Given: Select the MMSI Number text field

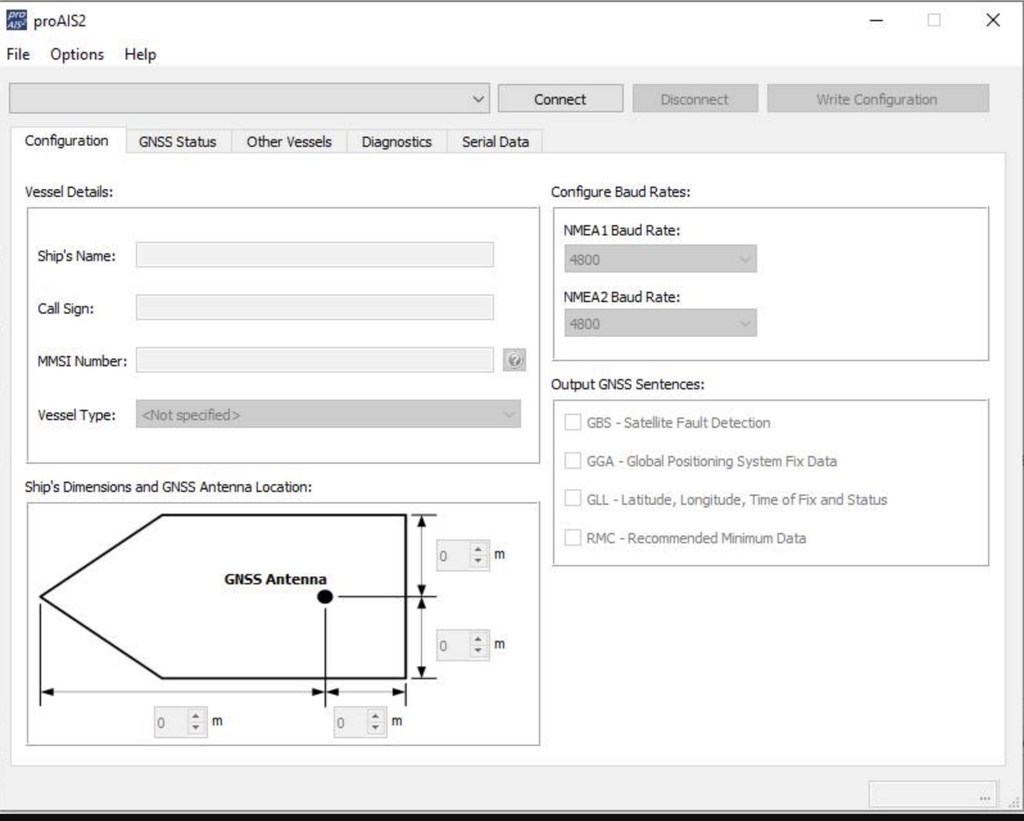Looking at the screenshot, I should (x=315, y=360).
